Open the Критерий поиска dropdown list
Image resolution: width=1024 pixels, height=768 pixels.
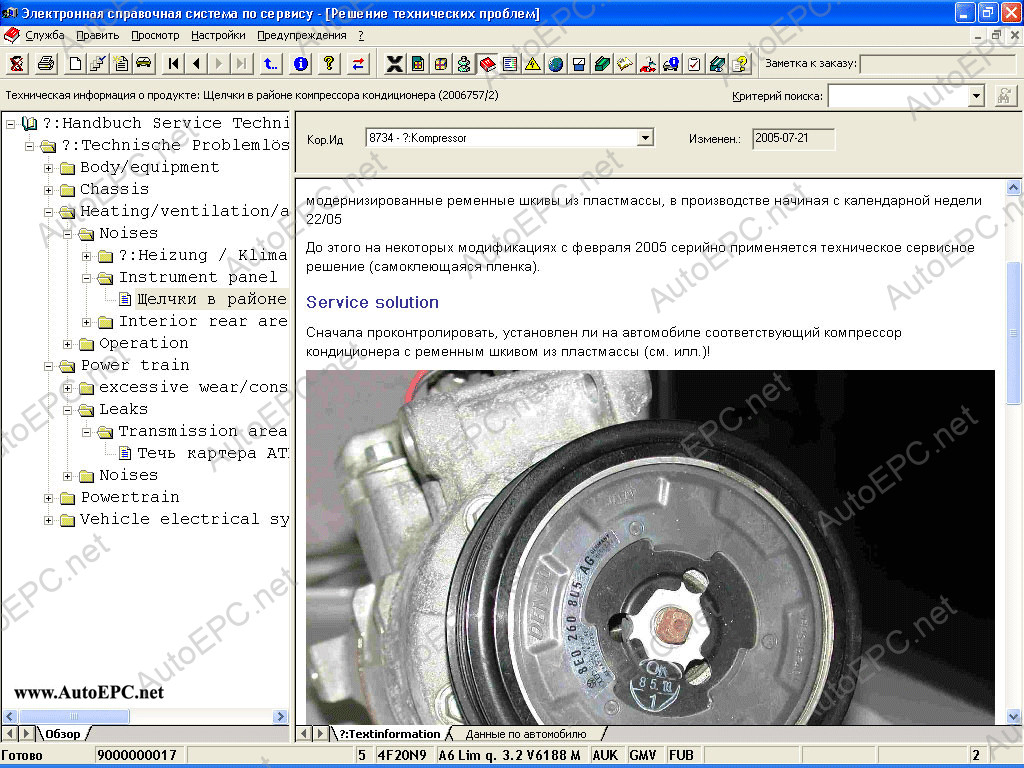click(976, 96)
